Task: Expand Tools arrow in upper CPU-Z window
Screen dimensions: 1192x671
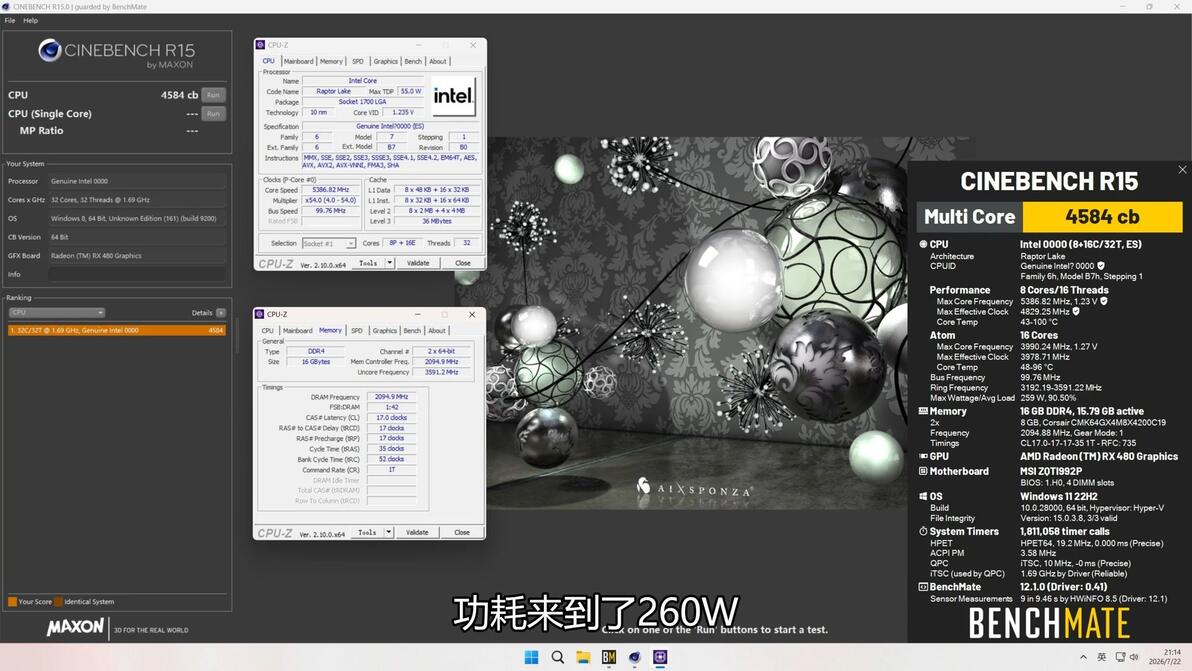Action: [x=389, y=263]
